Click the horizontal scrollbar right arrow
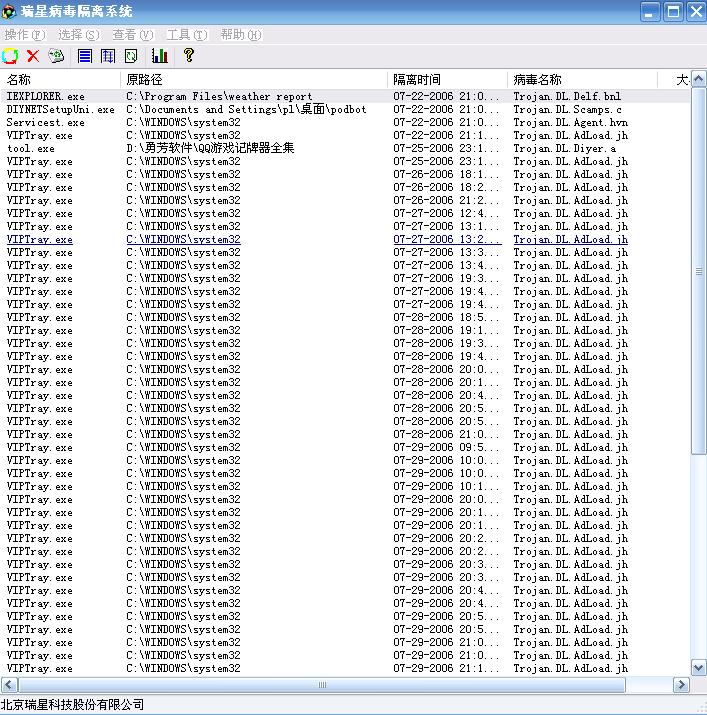This screenshot has width=707, height=715. point(681,685)
